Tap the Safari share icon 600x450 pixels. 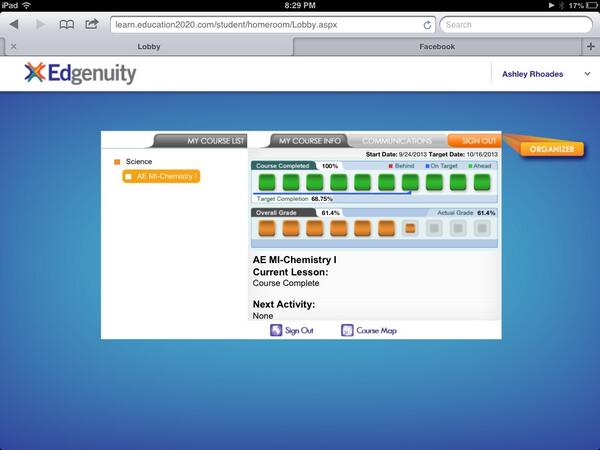point(91,24)
